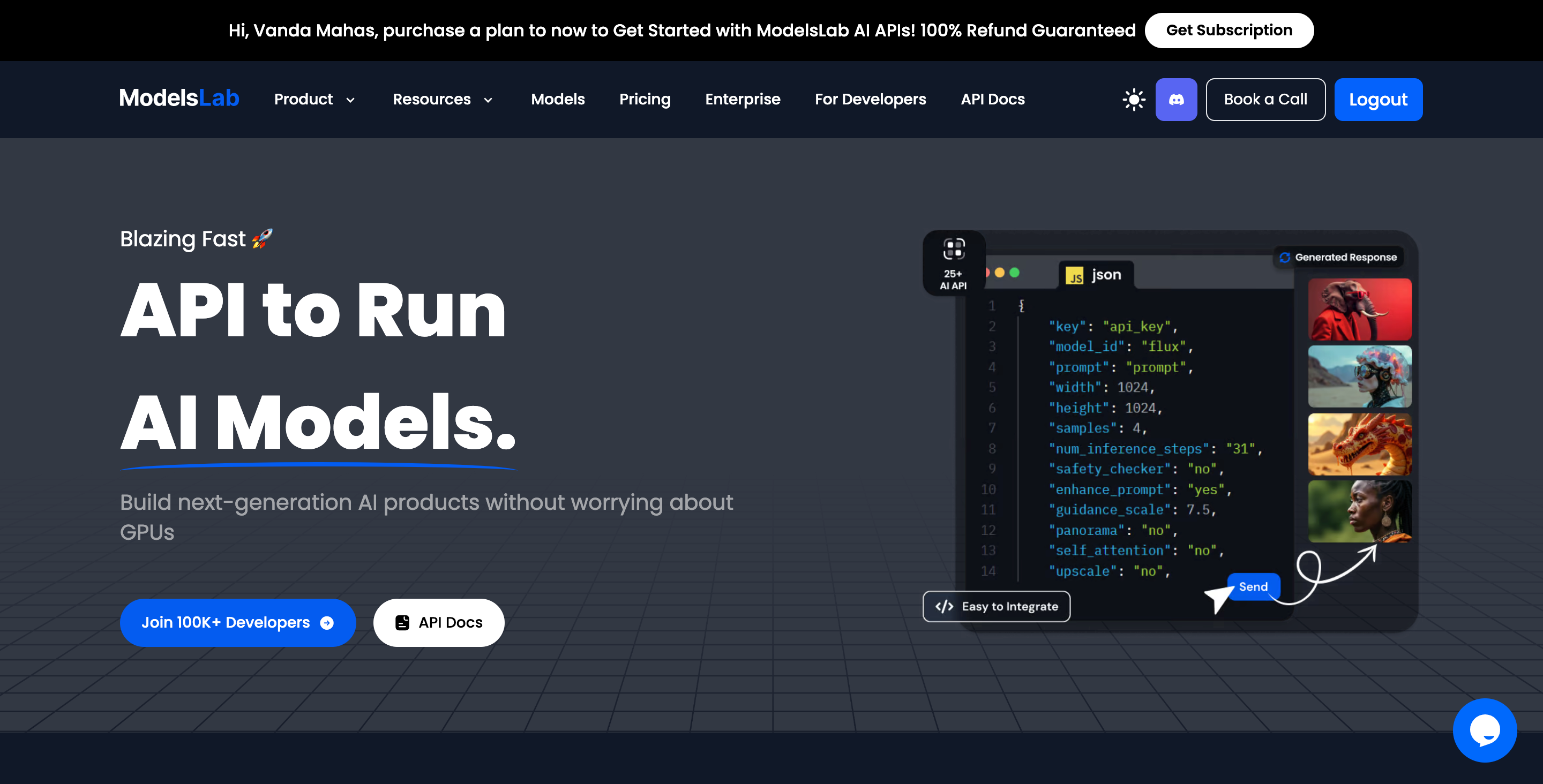Click Join 100K+ Developers button
1543x784 pixels.
click(238, 623)
